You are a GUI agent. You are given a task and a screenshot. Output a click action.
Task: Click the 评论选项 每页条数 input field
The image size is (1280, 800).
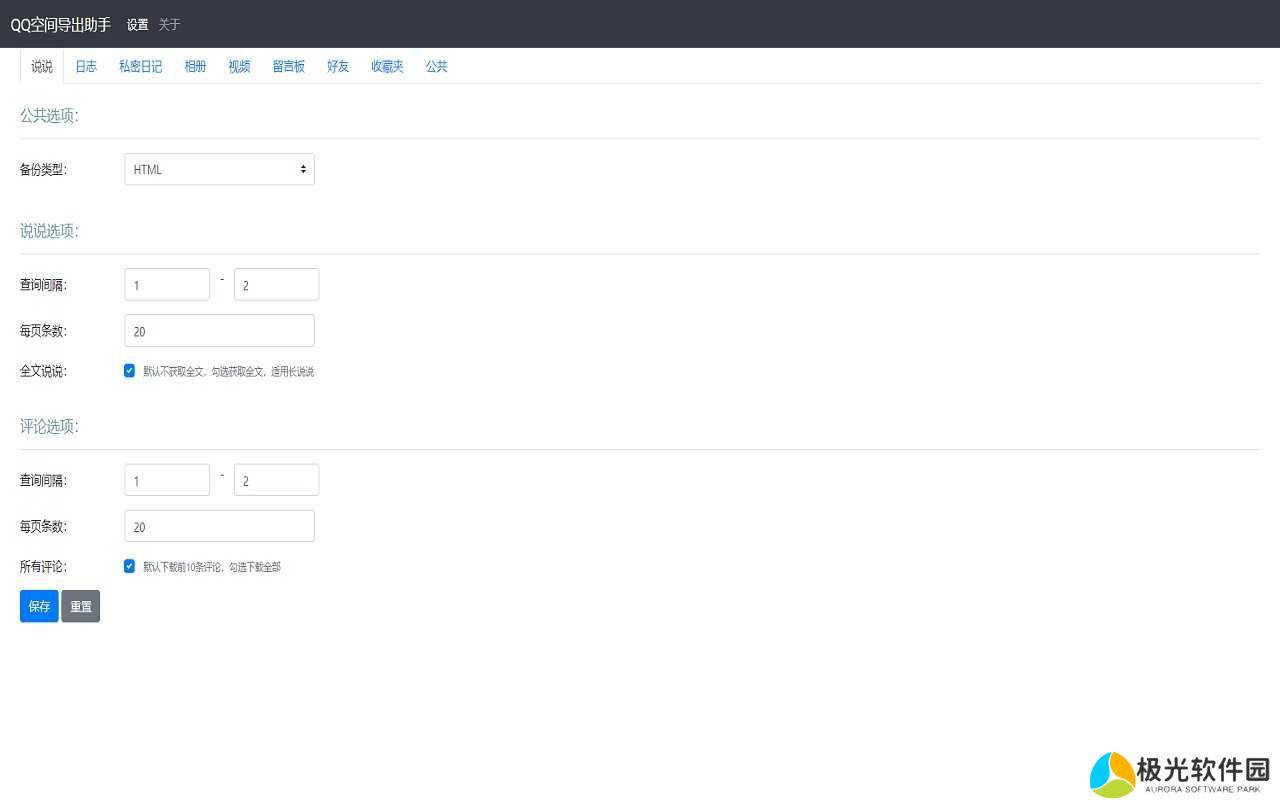pos(219,526)
